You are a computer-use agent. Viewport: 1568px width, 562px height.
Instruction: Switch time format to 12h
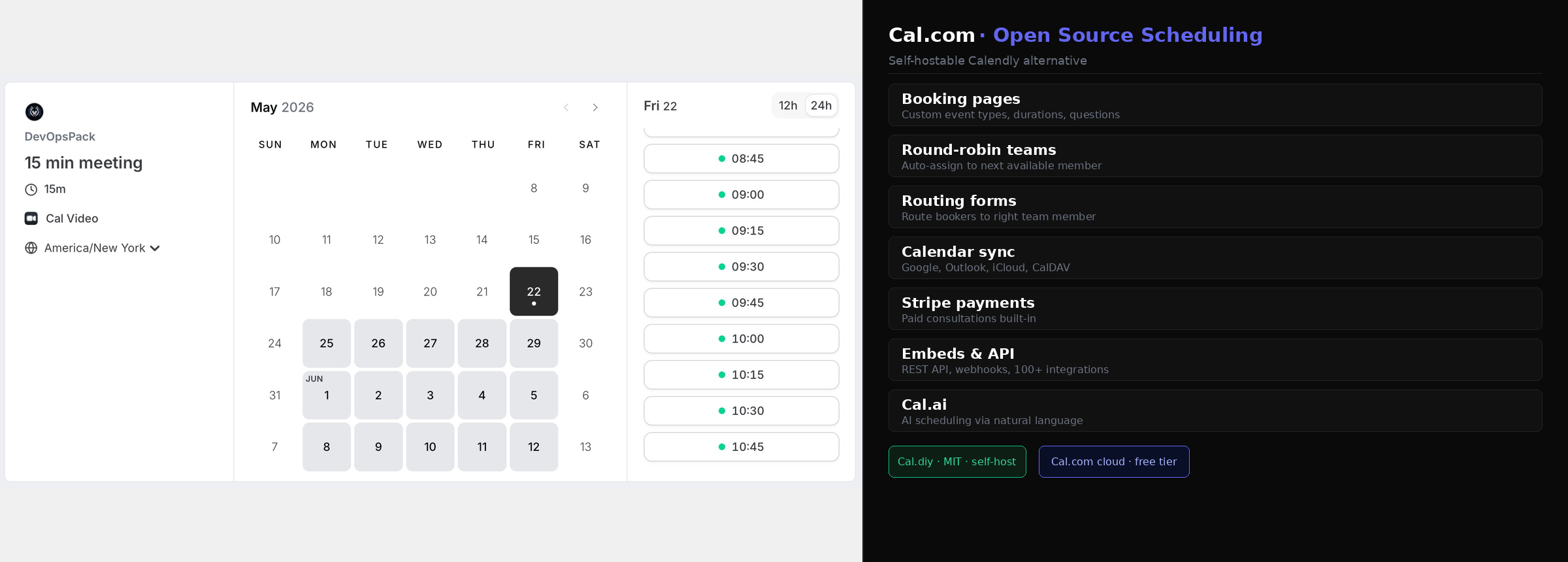[788, 105]
